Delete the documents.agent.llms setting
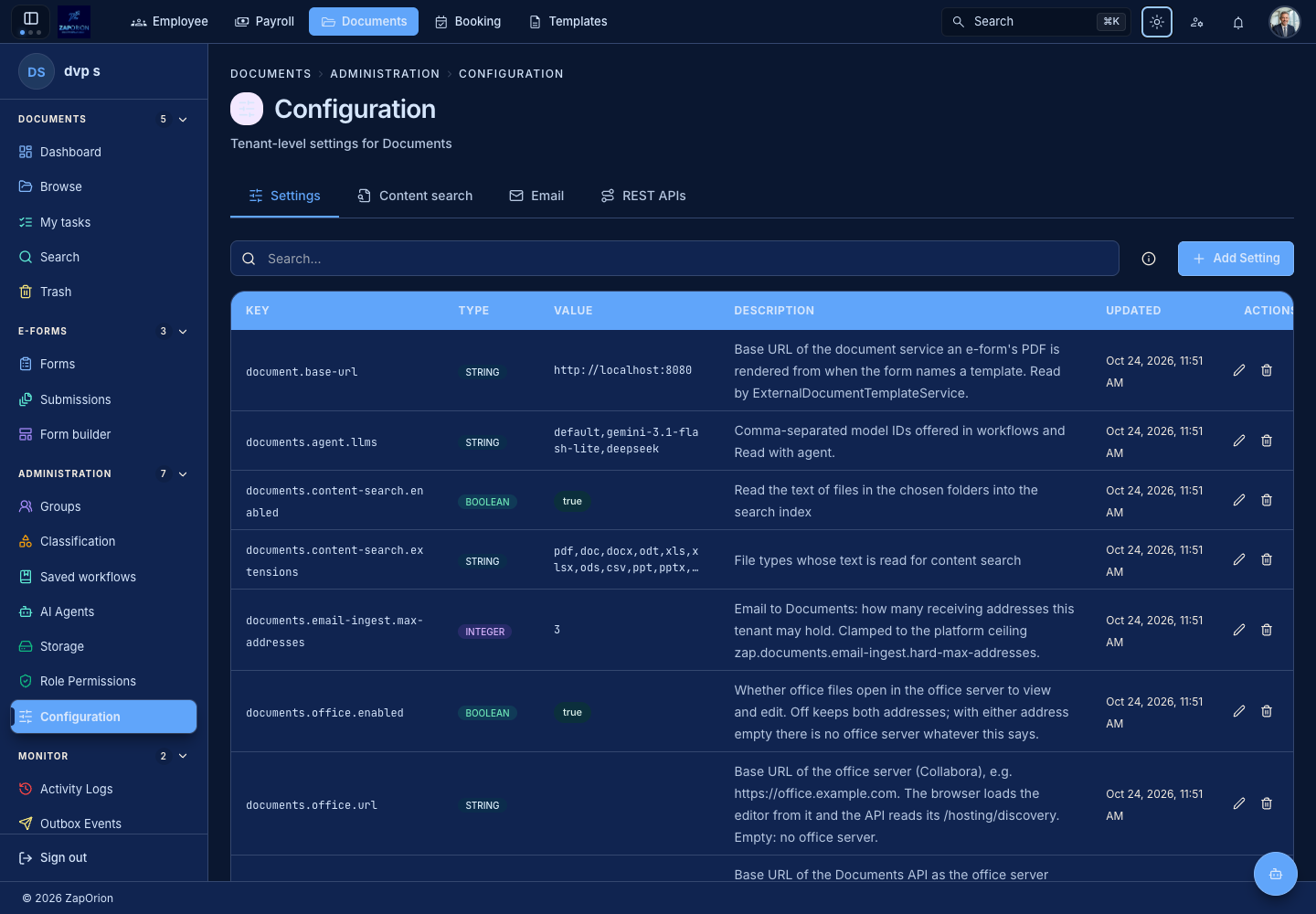 point(1267,441)
